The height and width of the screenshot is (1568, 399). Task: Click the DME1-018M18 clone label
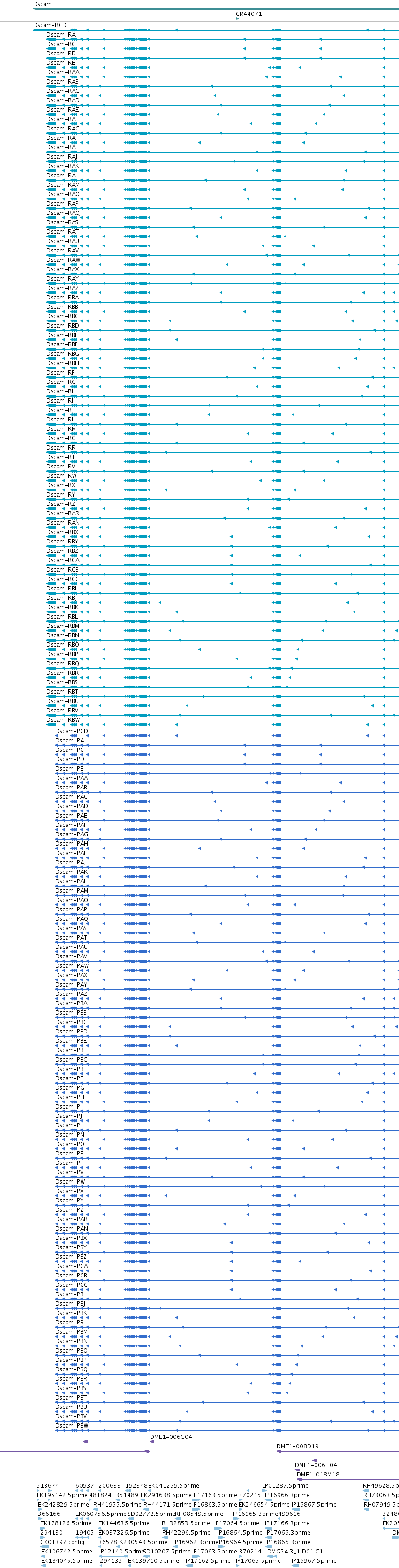click(x=318, y=1474)
